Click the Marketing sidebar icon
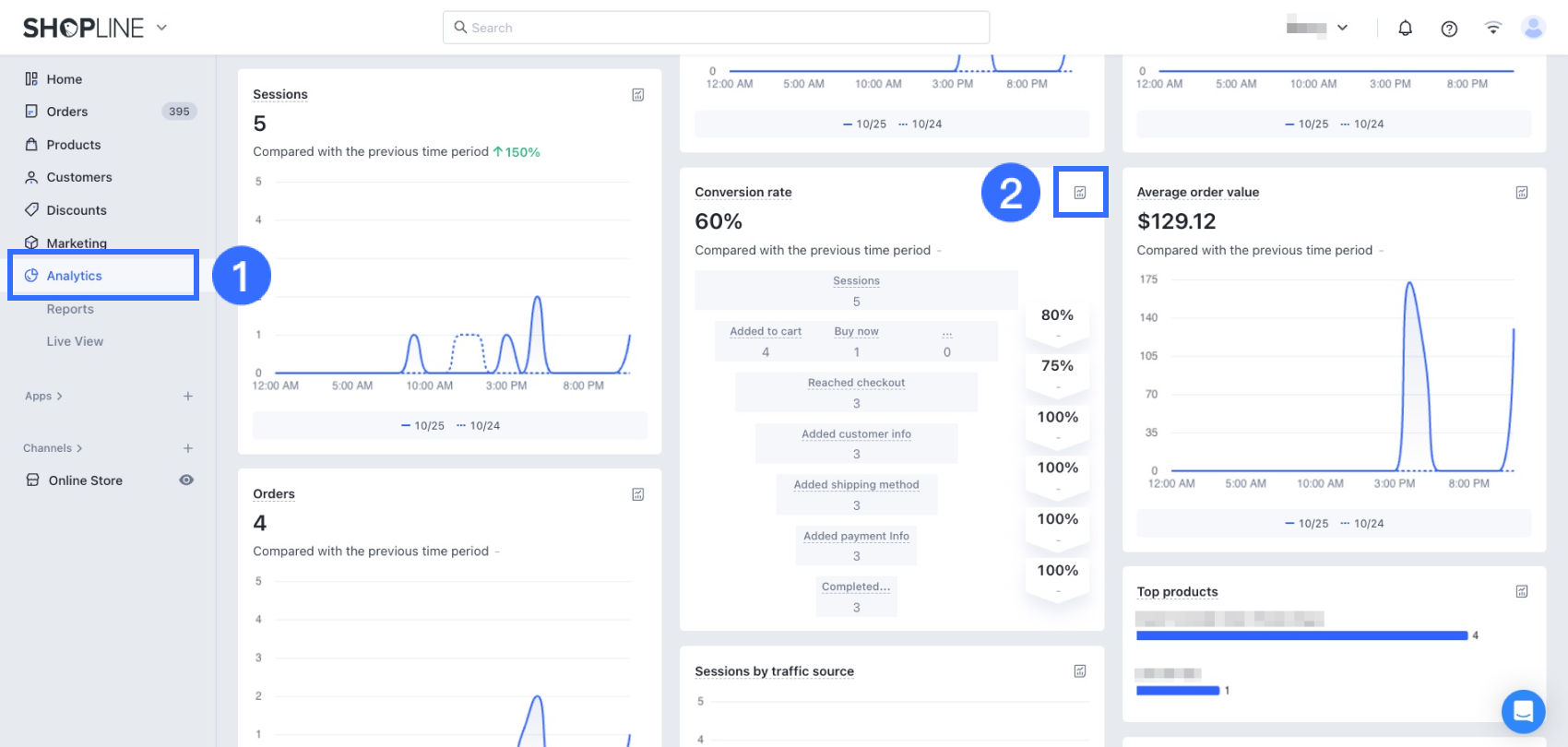The image size is (1568, 747). click(31, 243)
